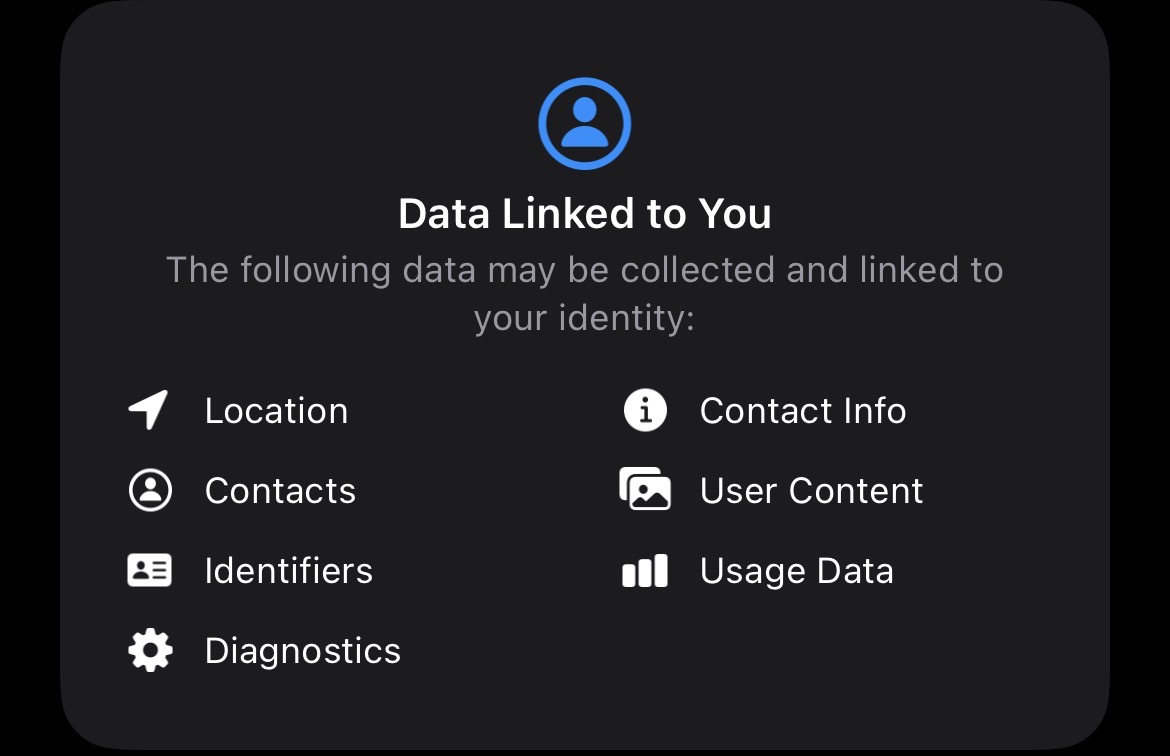Click the black margin left of the card
1170x756 pixels.
click(x=28, y=400)
